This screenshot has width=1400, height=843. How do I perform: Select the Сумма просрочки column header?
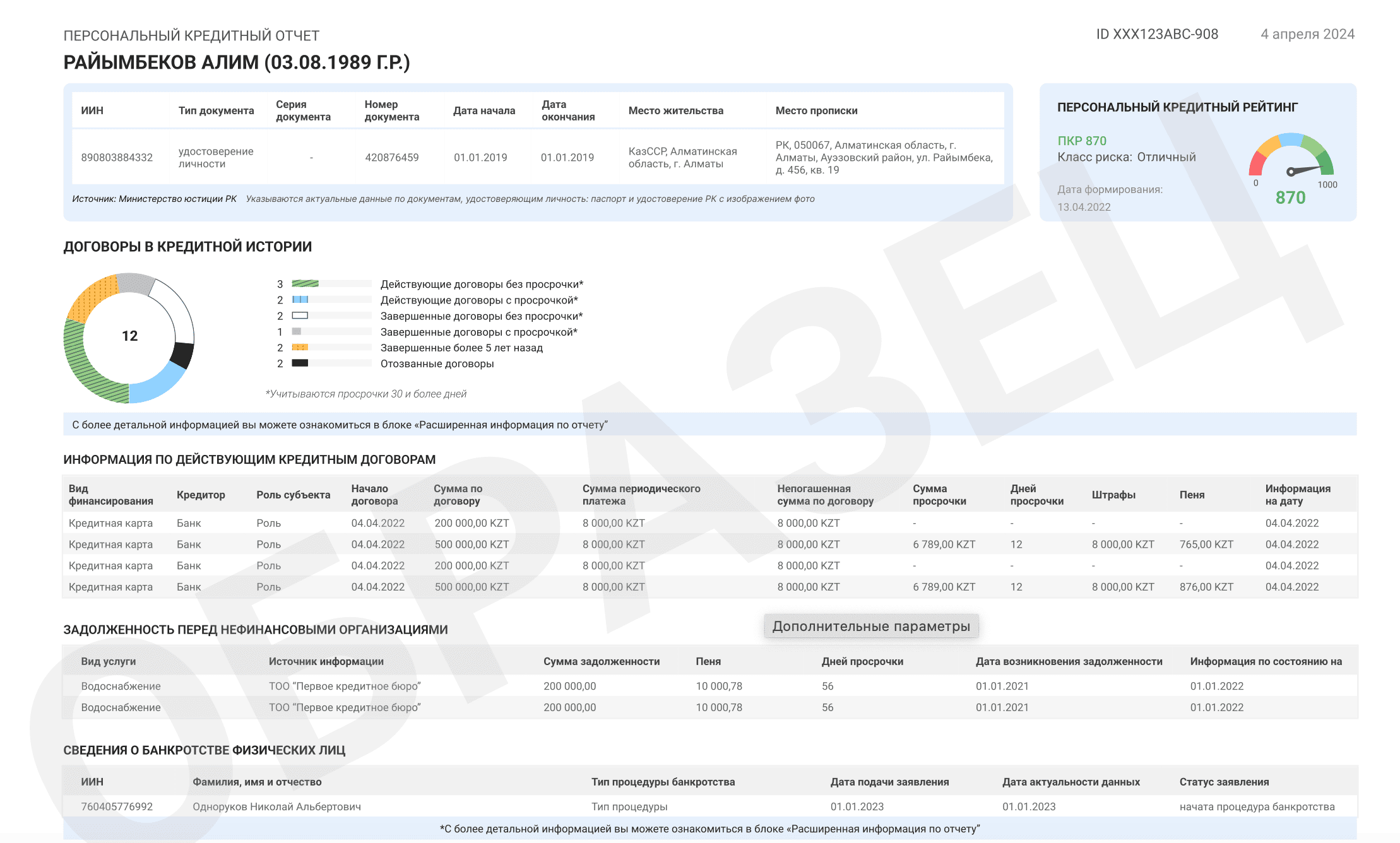939,495
